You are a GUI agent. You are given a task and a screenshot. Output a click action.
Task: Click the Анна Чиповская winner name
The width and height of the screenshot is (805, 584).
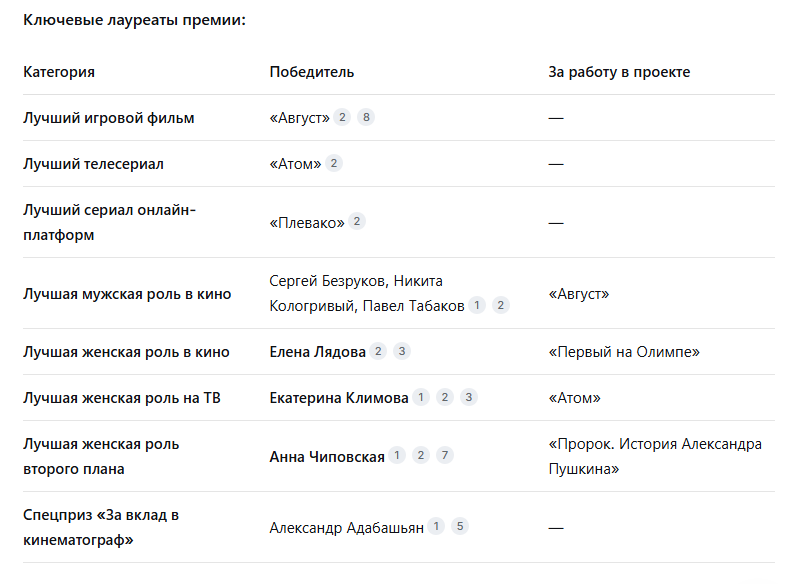click(x=327, y=457)
